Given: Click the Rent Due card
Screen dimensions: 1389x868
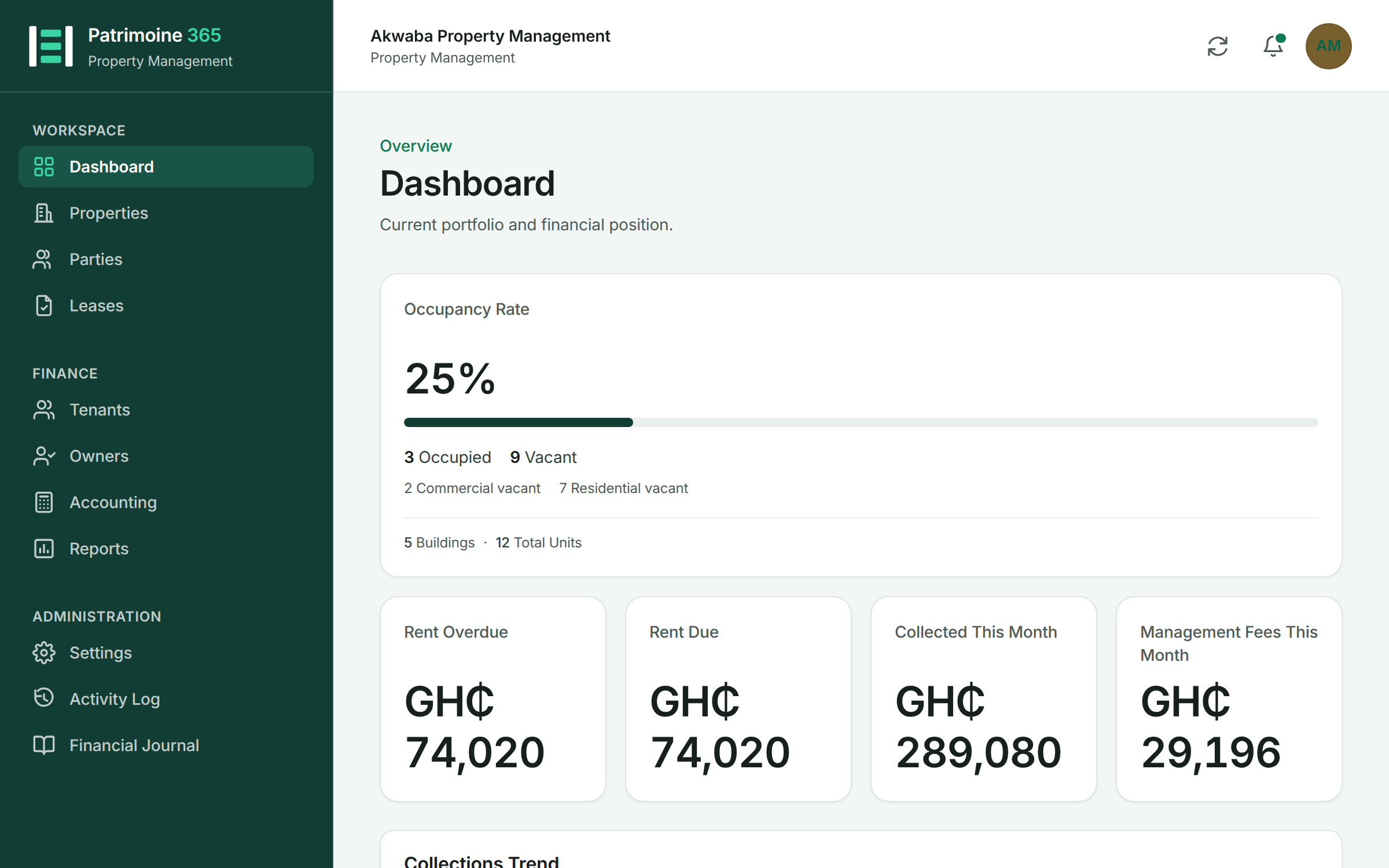Looking at the screenshot, I should (738, 699).
